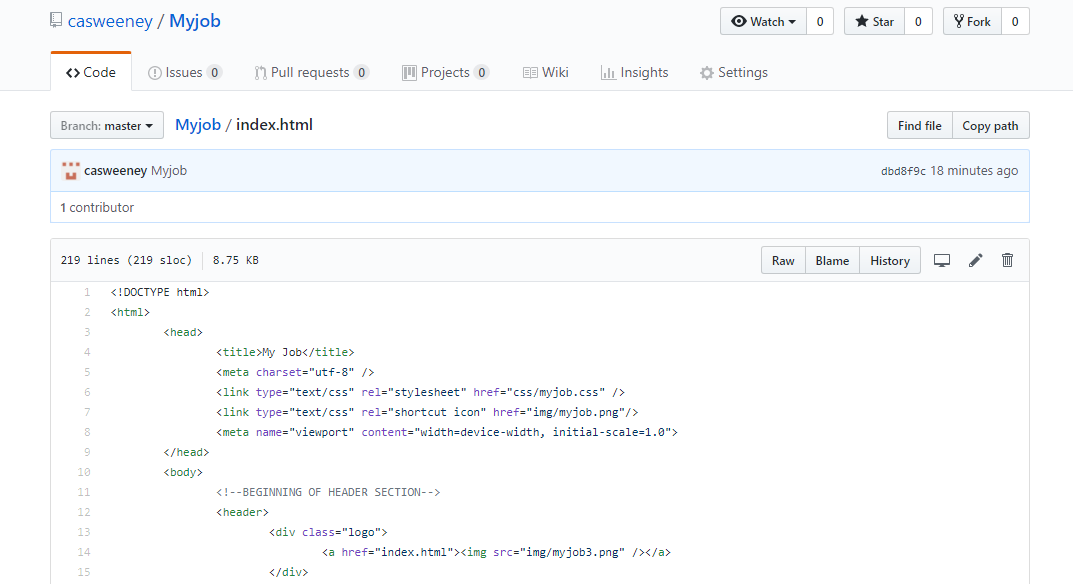Go to the Projects tab
The width and height of the screenshot is (1073, 584).
click(445, 72)
